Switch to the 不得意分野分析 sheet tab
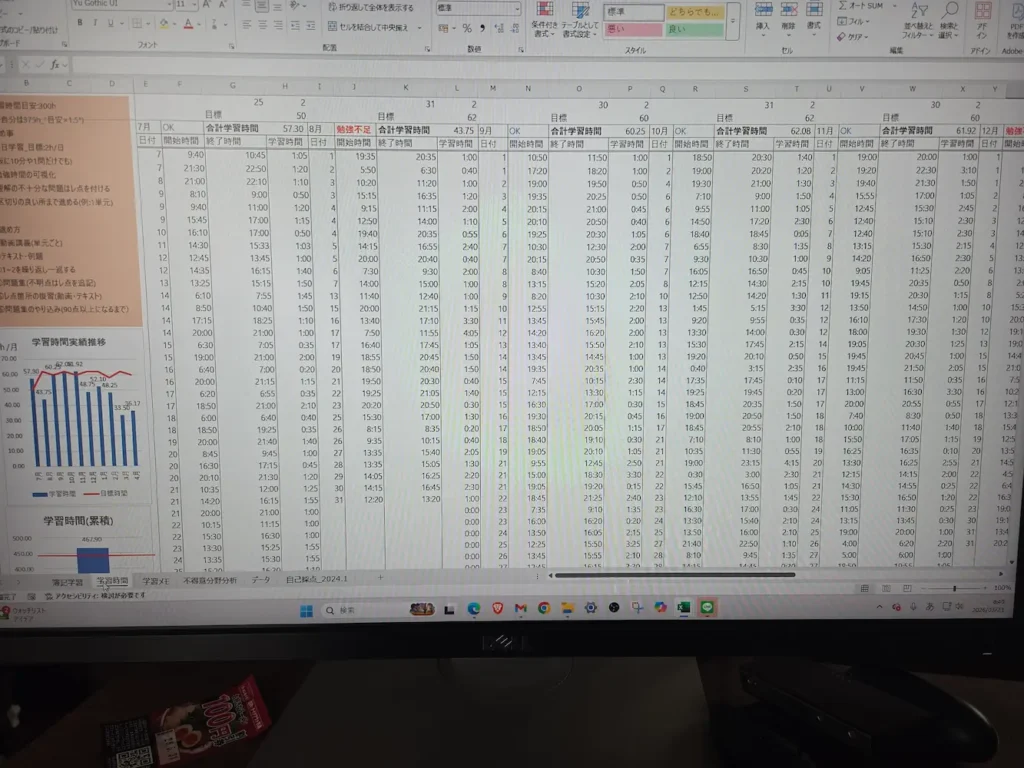The width and height of the screenshot is (1024, 768). [210, 580]
